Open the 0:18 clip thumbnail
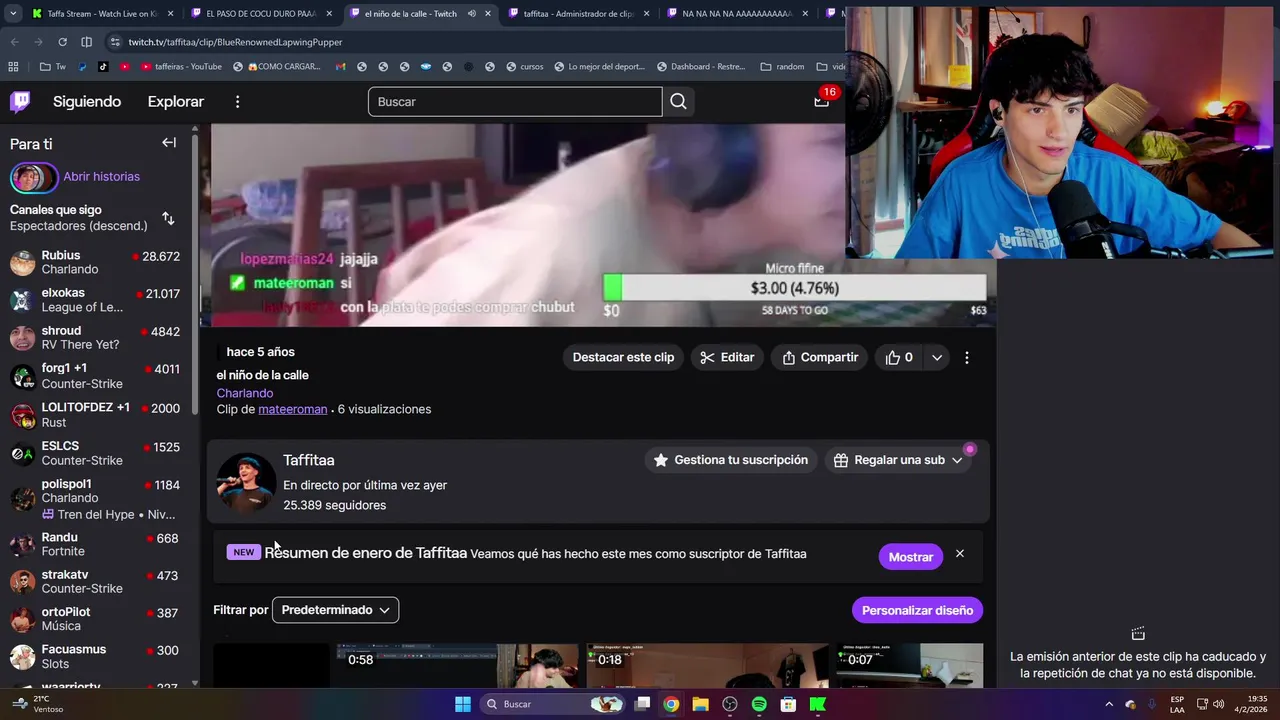 708,666
